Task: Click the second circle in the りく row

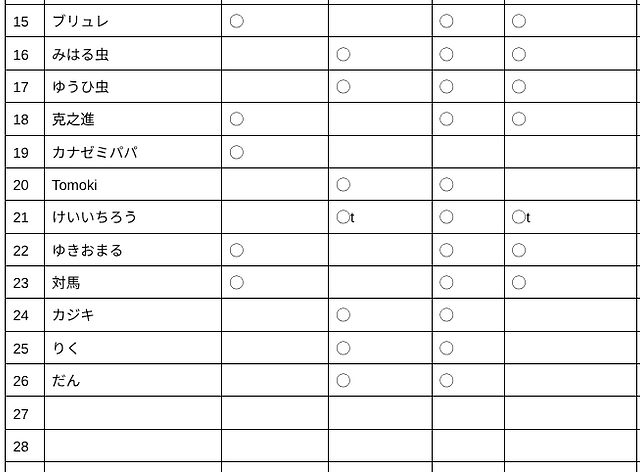Action: 446,348
